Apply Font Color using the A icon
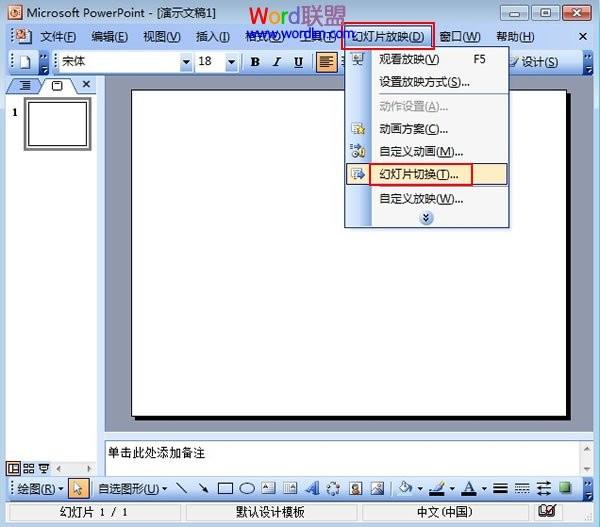 coord(469,488)
